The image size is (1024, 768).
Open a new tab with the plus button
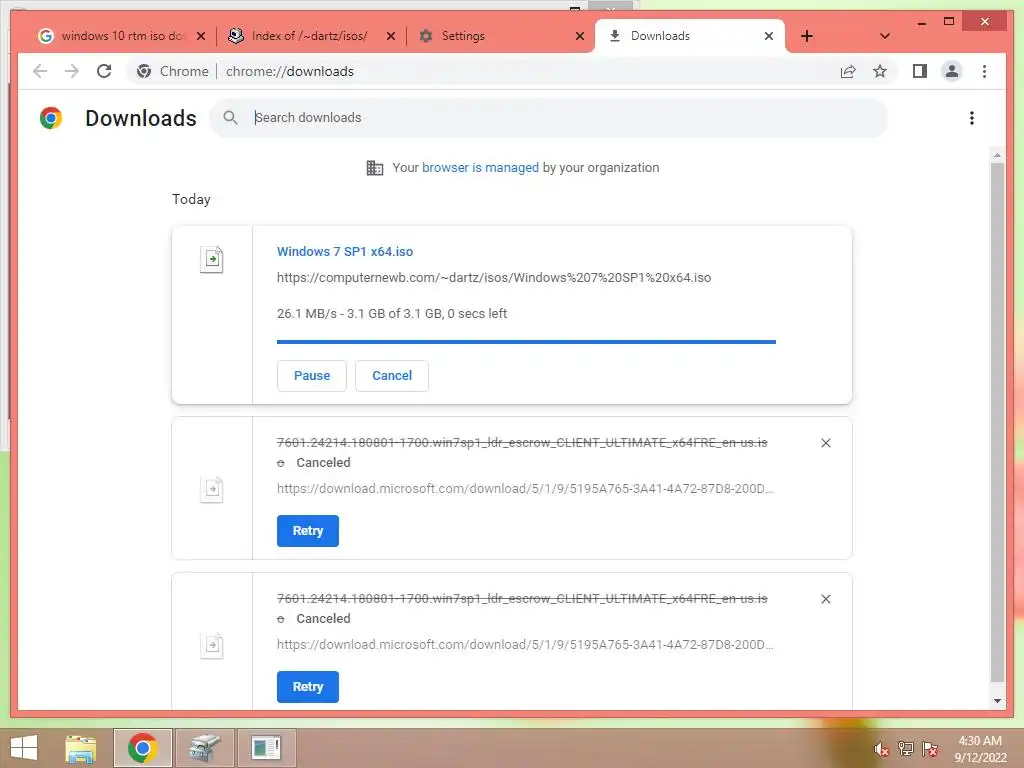pyautogui.click(x=807, y=36)
